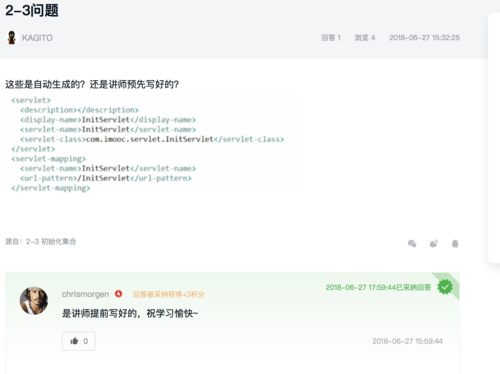Click KAGITO's small avatar icon

[x=12, y=38]
